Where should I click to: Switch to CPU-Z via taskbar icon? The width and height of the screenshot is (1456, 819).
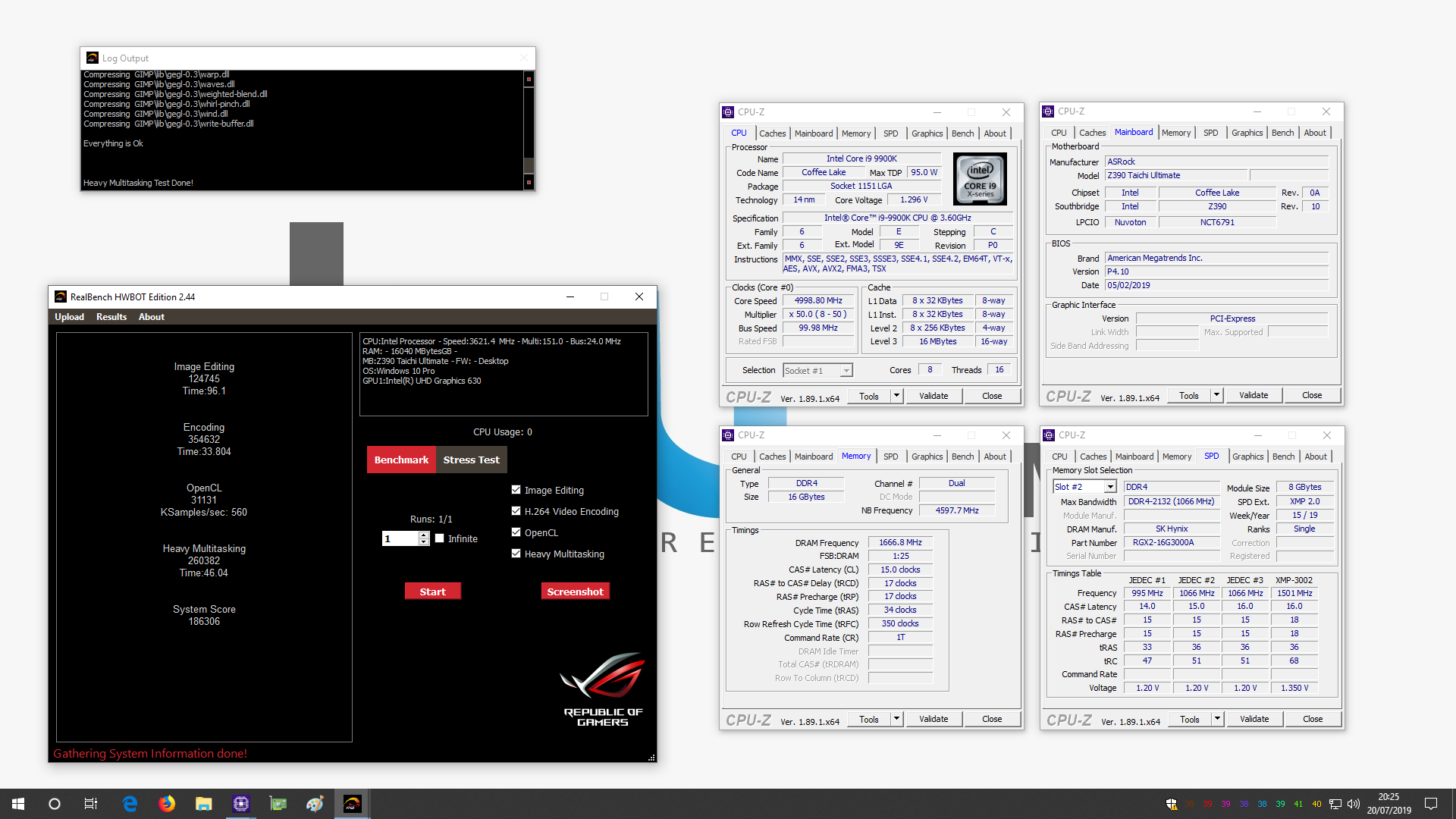[241, 804]
